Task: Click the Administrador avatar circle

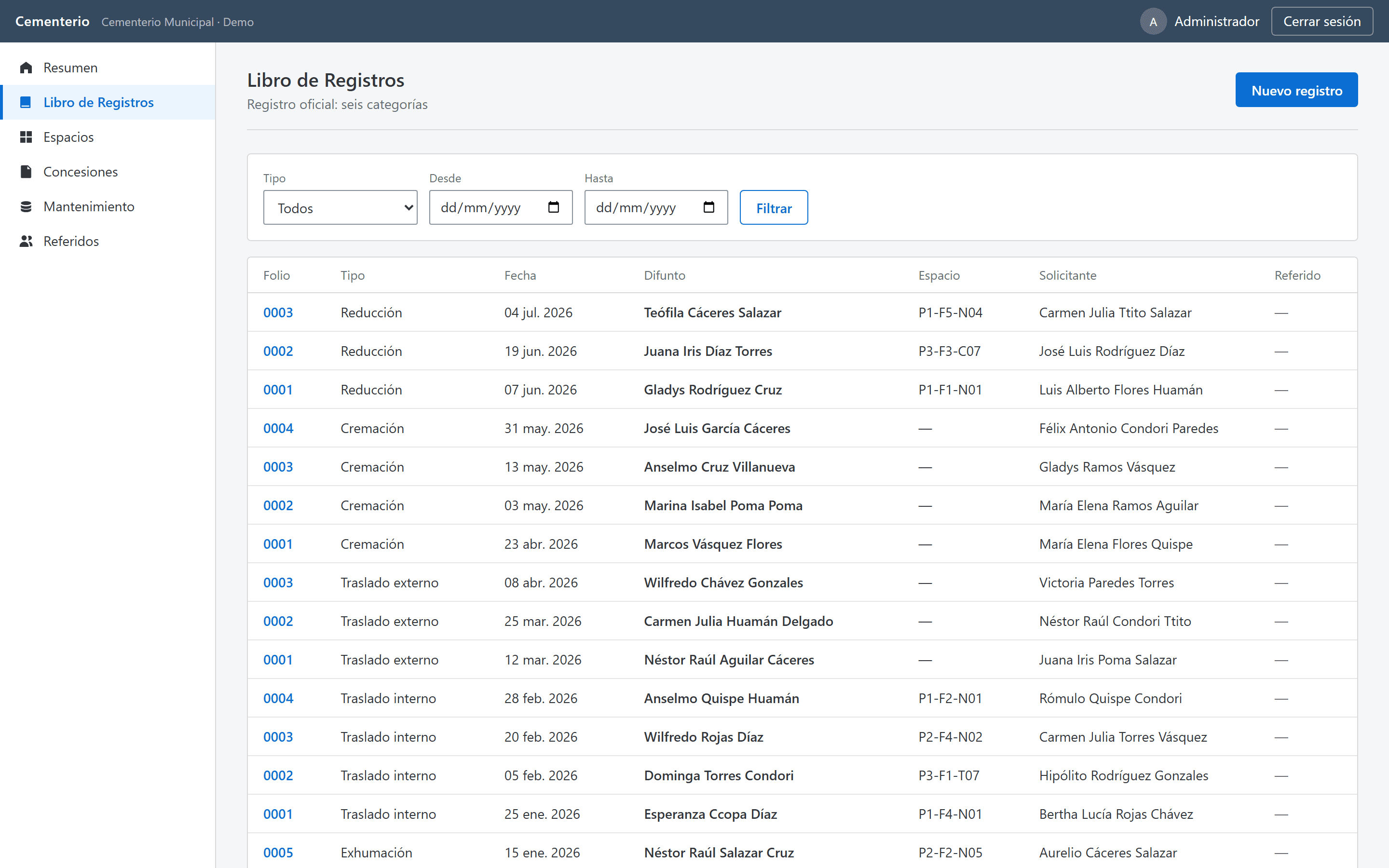Action: pyautogui.click(x=1153, y=22)
